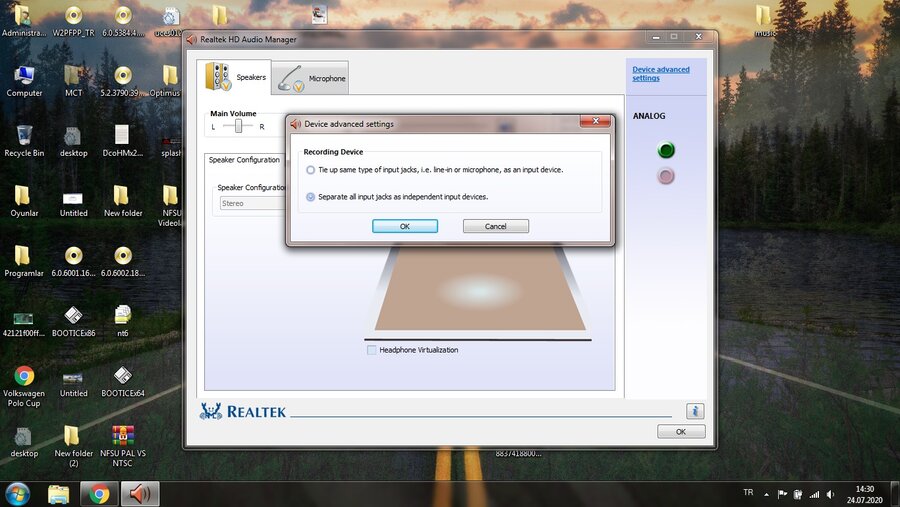Switch to the Microphone tab
This screenshot has height=507, width=900.
pos(311,78)
